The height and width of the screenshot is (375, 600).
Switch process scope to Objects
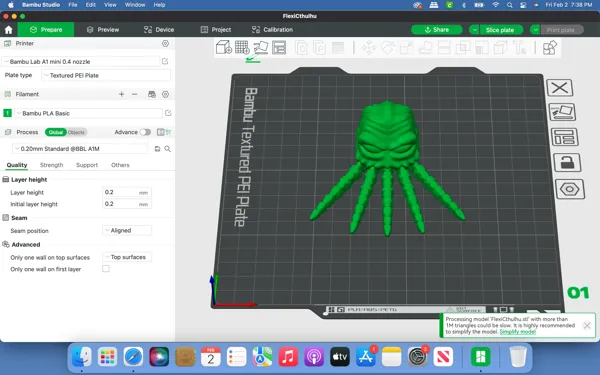76,132
